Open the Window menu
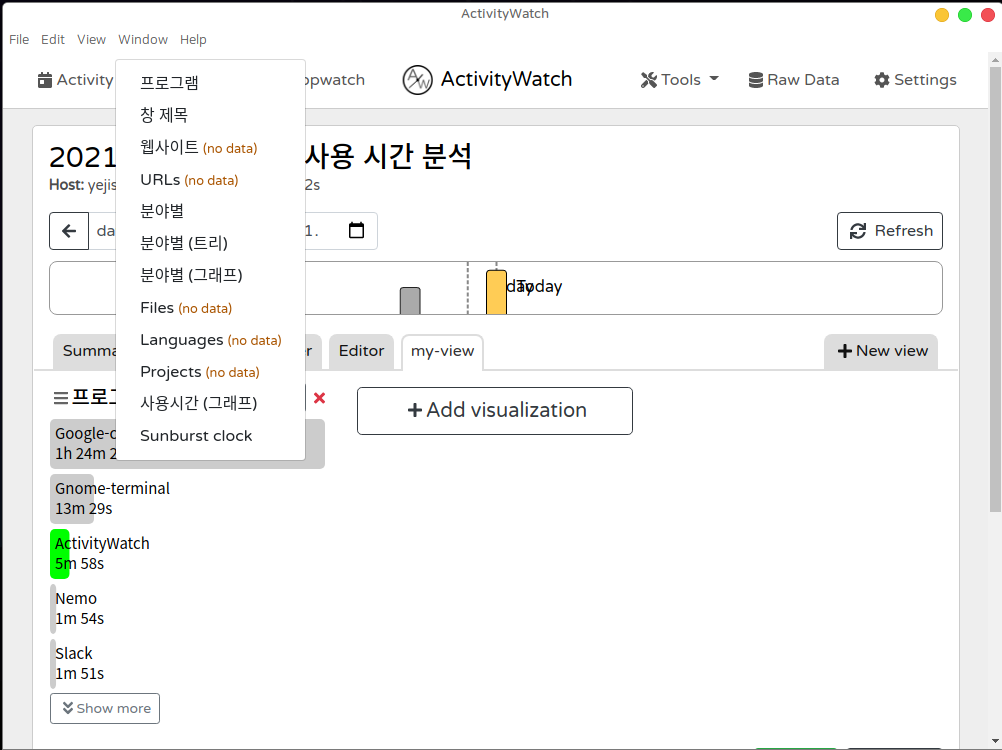1002x750 pixels. tap(143, 40)
